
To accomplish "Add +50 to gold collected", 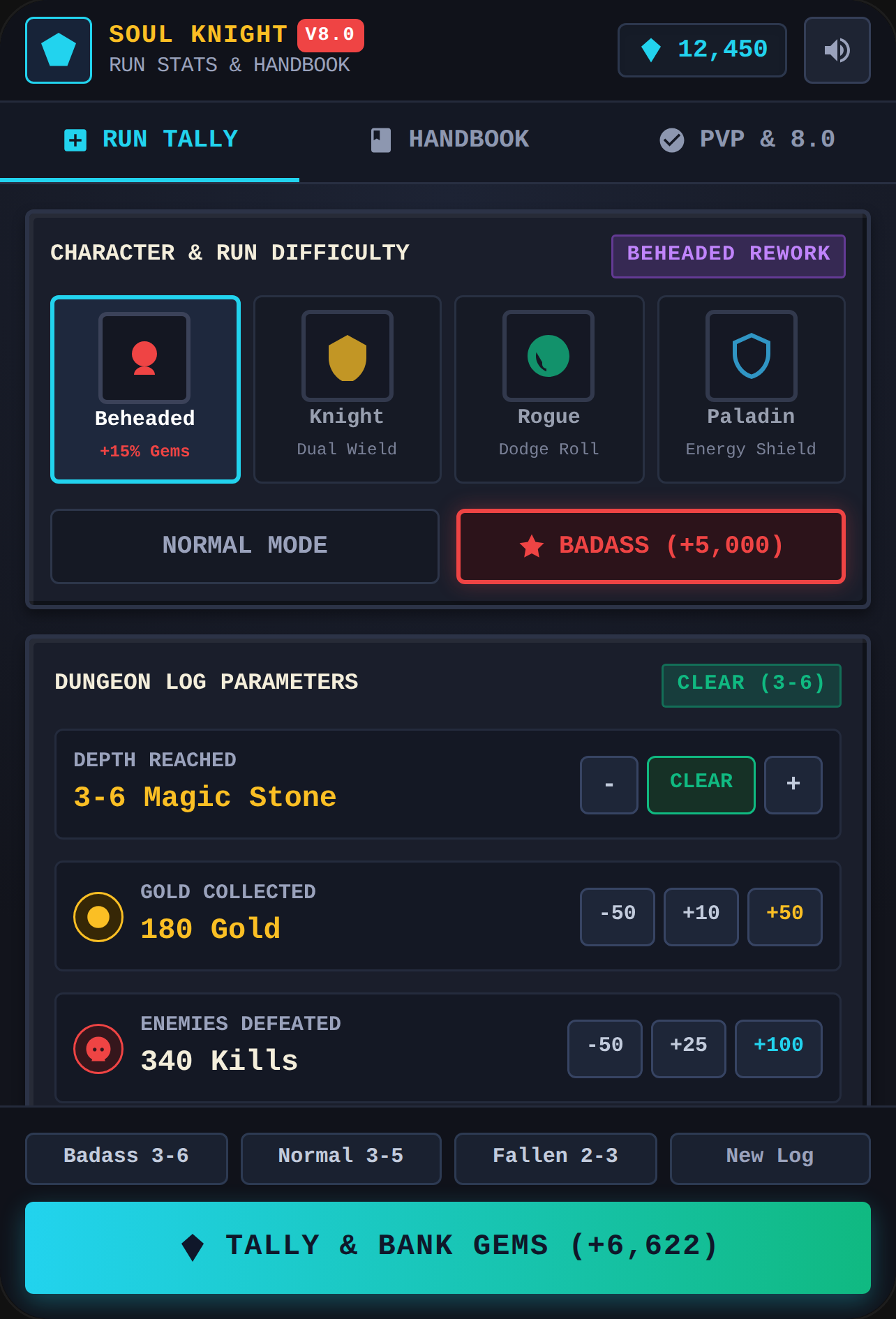I will (x=785, y=917).
